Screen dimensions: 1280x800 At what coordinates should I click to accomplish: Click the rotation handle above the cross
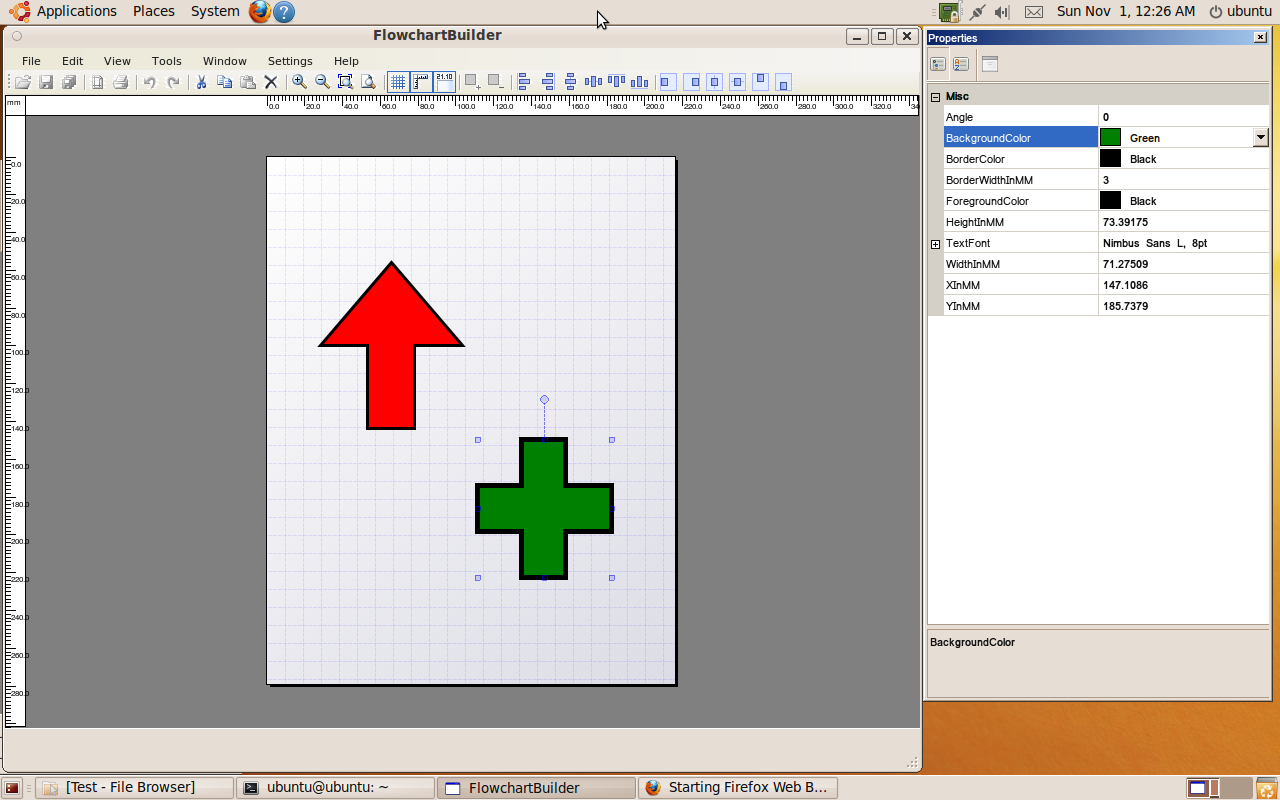point(544,399)
